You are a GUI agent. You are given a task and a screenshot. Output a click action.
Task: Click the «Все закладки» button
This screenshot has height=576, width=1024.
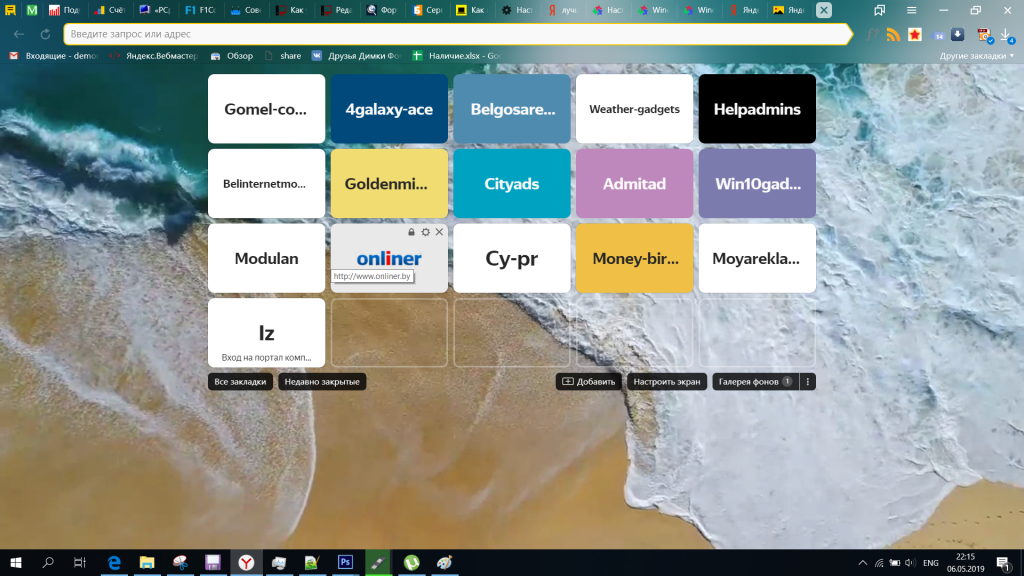tap(240, 381)
